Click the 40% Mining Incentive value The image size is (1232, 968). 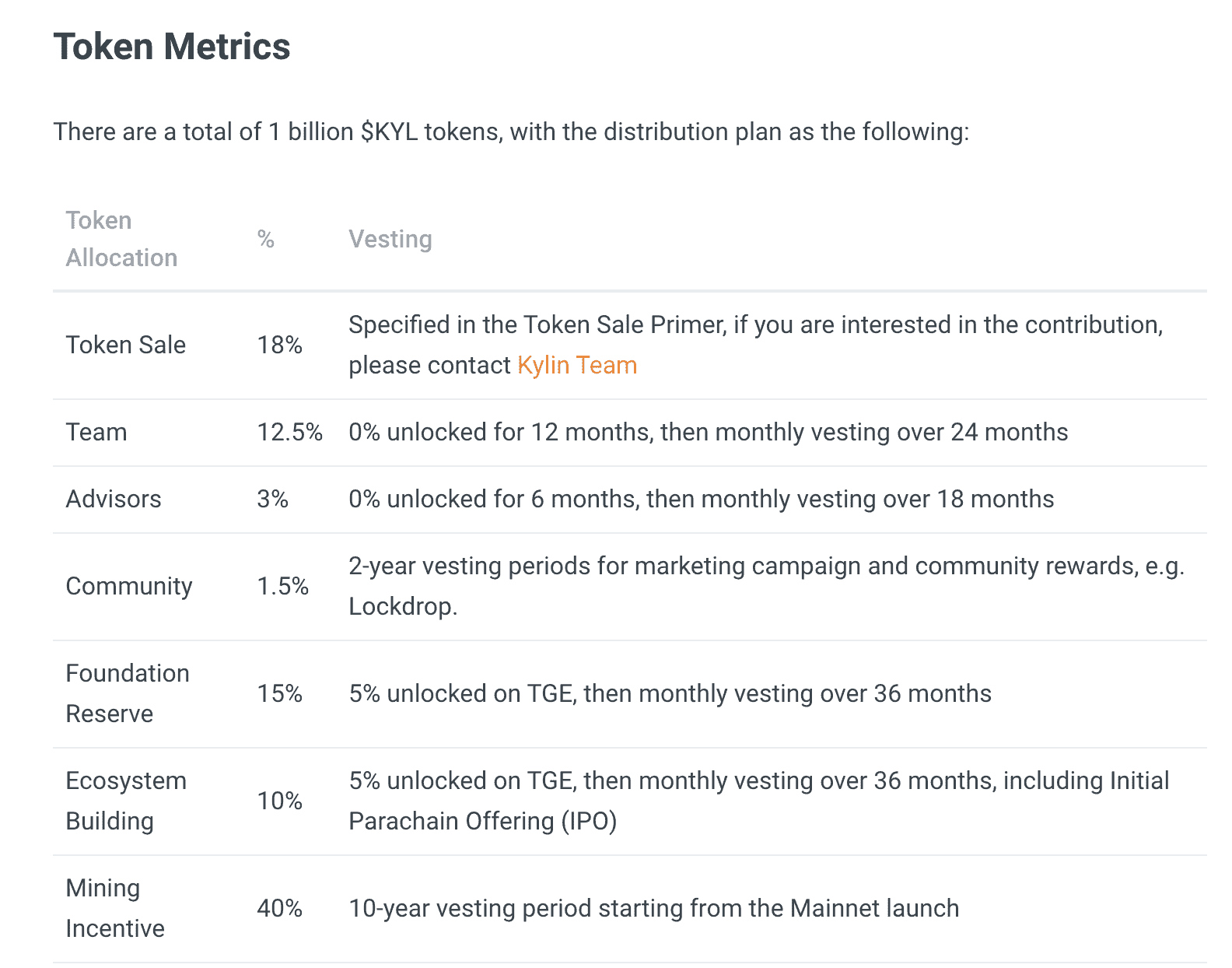tap(279, 908)
